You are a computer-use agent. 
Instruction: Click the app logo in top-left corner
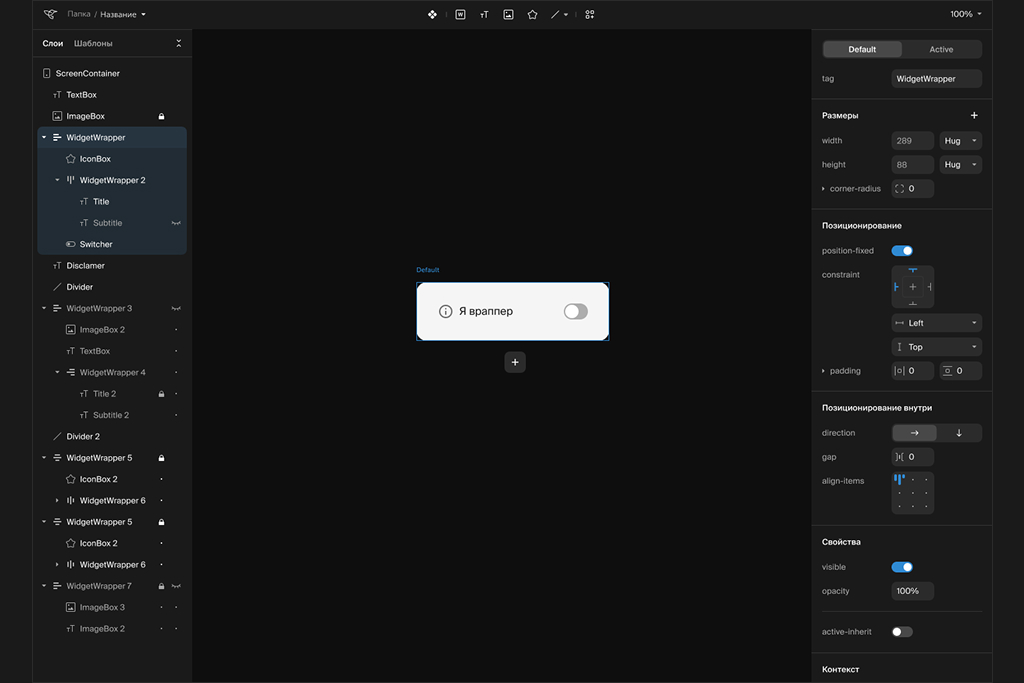pos(50,15)
